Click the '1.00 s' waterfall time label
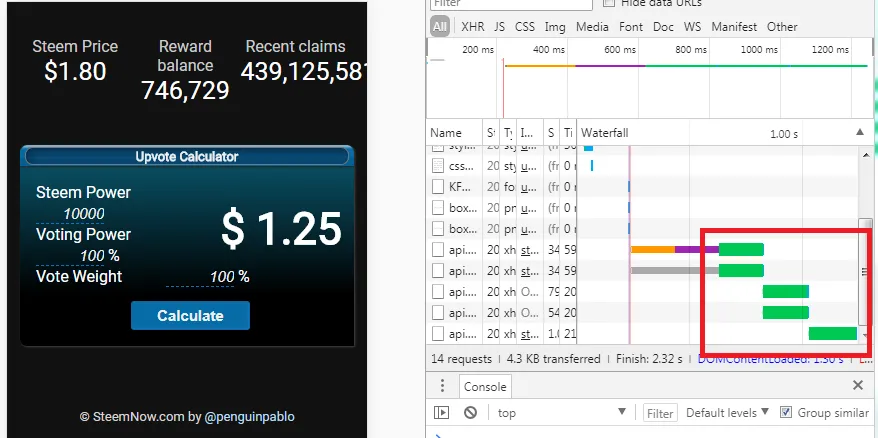The width and height of the screenshot is (878, 438). (784, 134)
